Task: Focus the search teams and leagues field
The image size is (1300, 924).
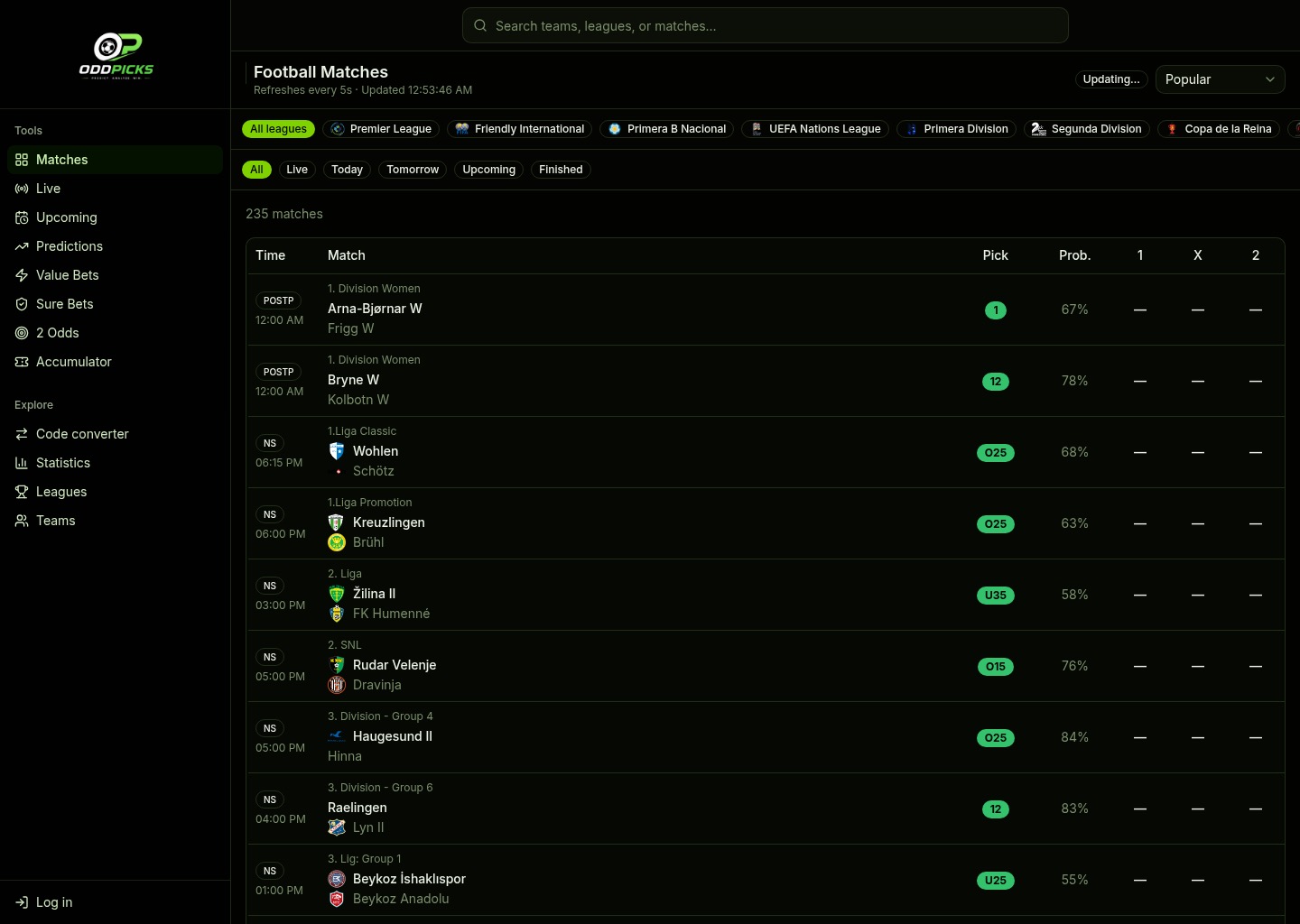Action: point(766,25)
